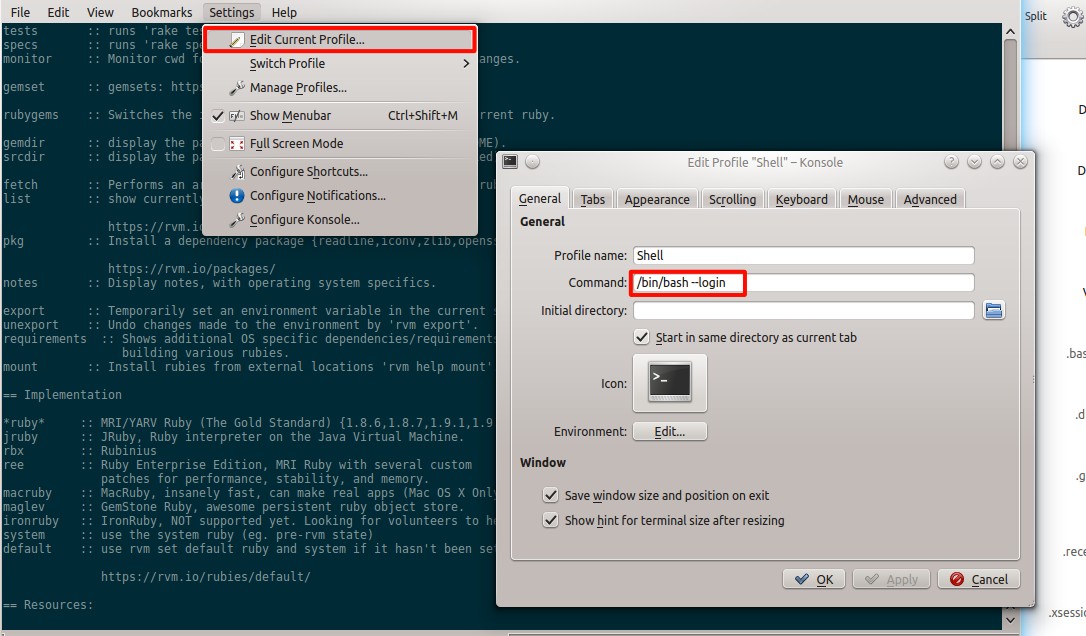The width and height of the screenshot is (1086, 636).
Task: Switch to the Scrolling tab
Action: [732, 200]
